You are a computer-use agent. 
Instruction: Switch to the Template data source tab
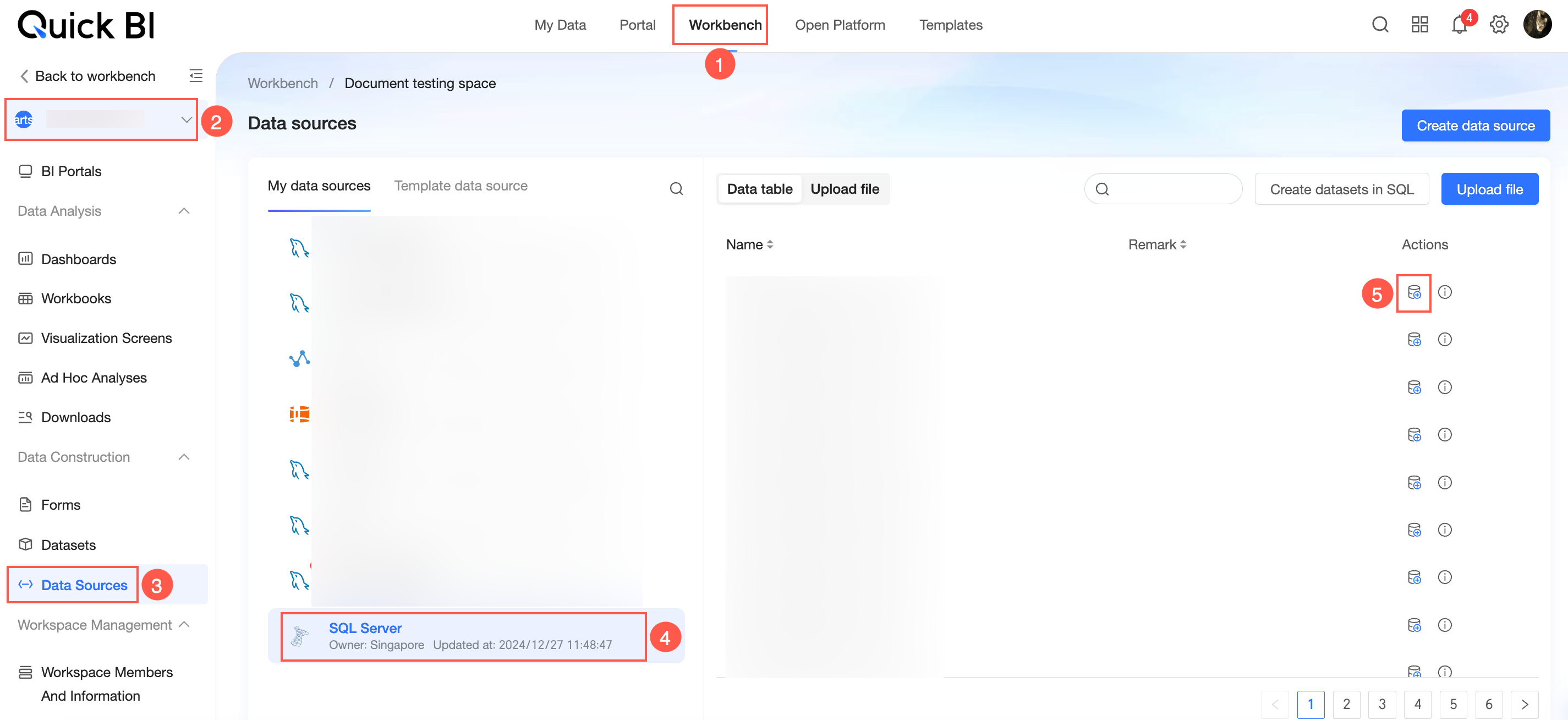[x=461, y=186]
